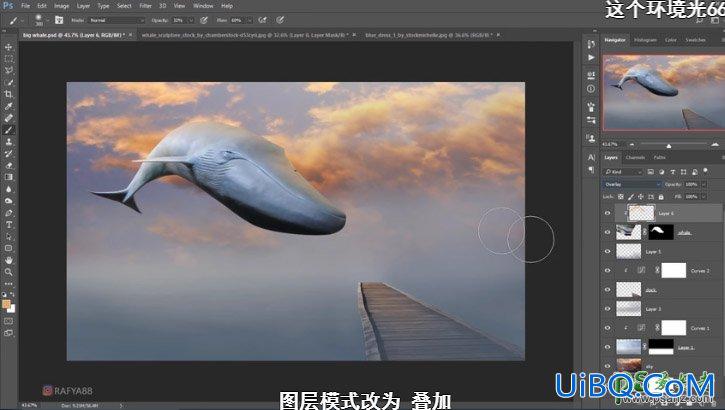Open brush Mode Normal dropdown

click(x=117, y=20)
